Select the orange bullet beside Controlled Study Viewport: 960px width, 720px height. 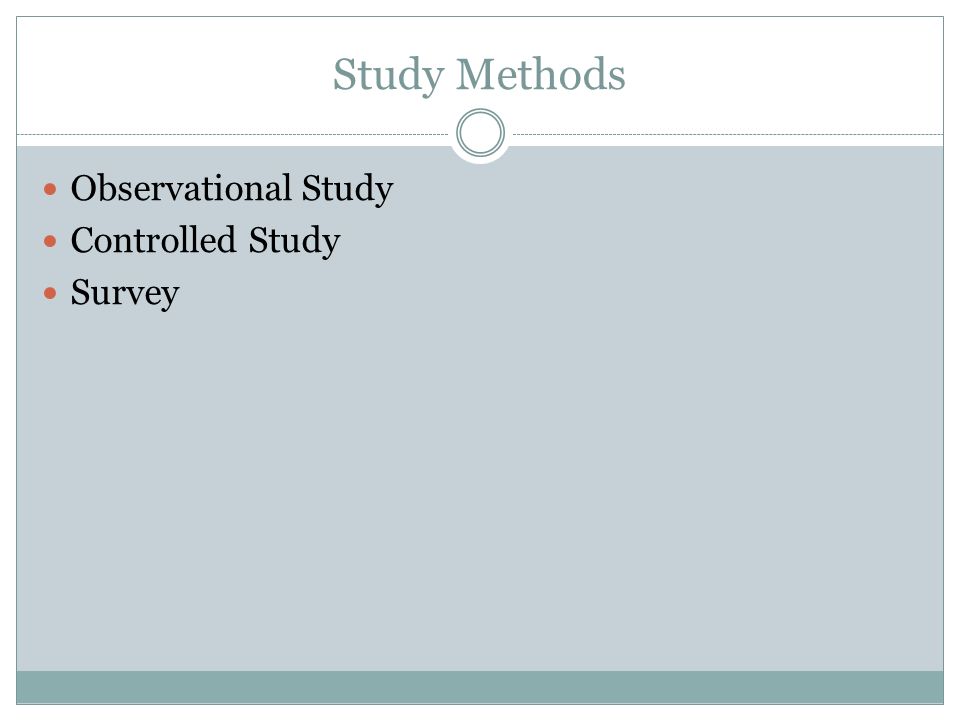click(50, 241)
